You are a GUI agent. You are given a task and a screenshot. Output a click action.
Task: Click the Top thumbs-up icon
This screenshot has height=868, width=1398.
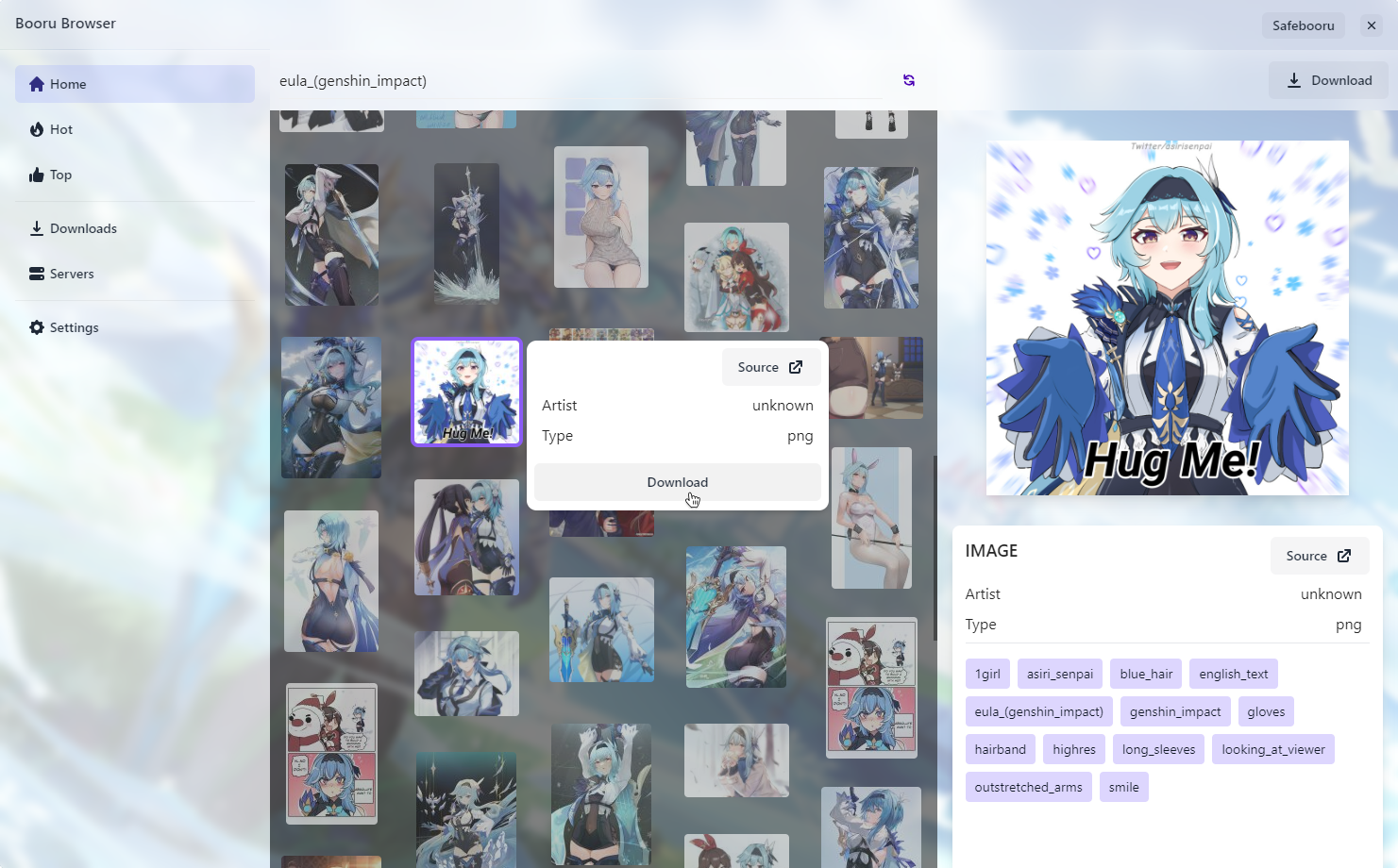pos(36,174)
